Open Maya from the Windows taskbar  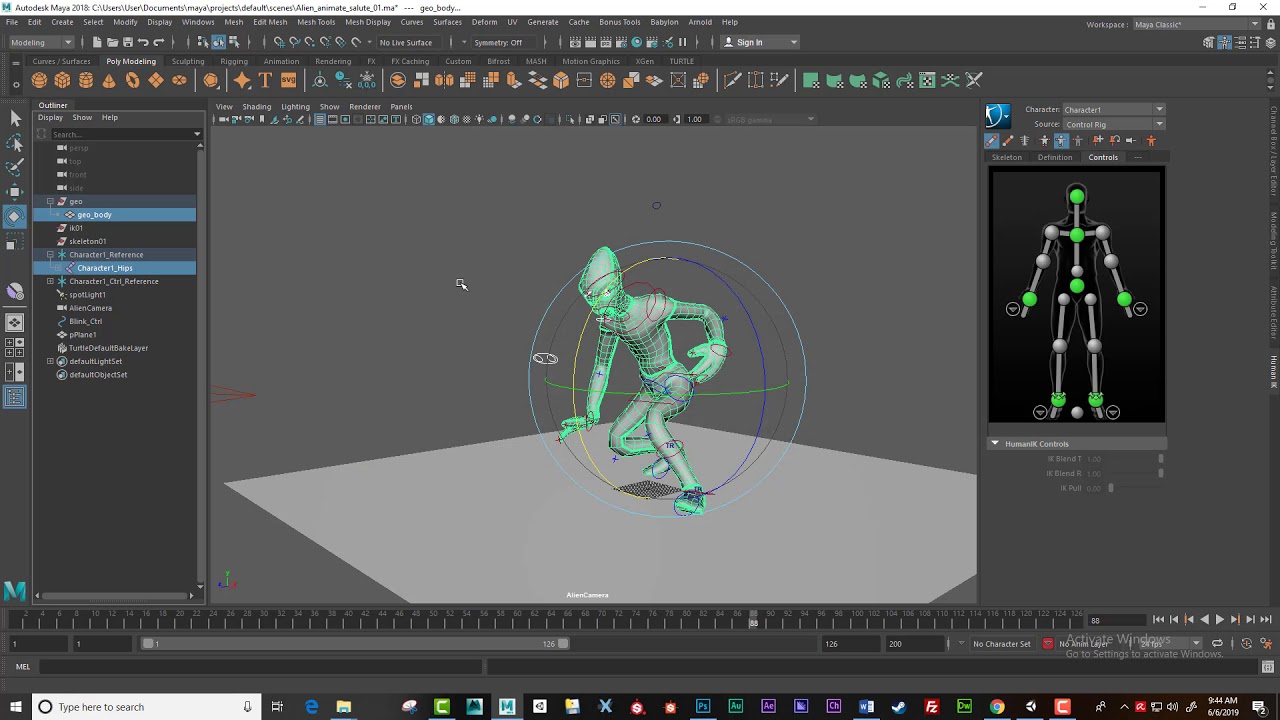(507, 707)
